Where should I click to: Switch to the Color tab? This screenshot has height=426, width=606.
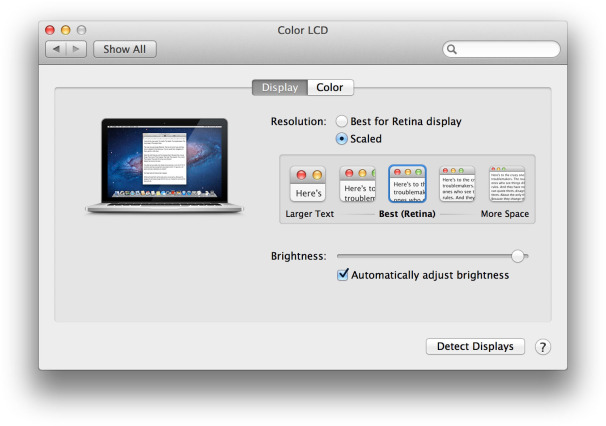pos(330,87)
